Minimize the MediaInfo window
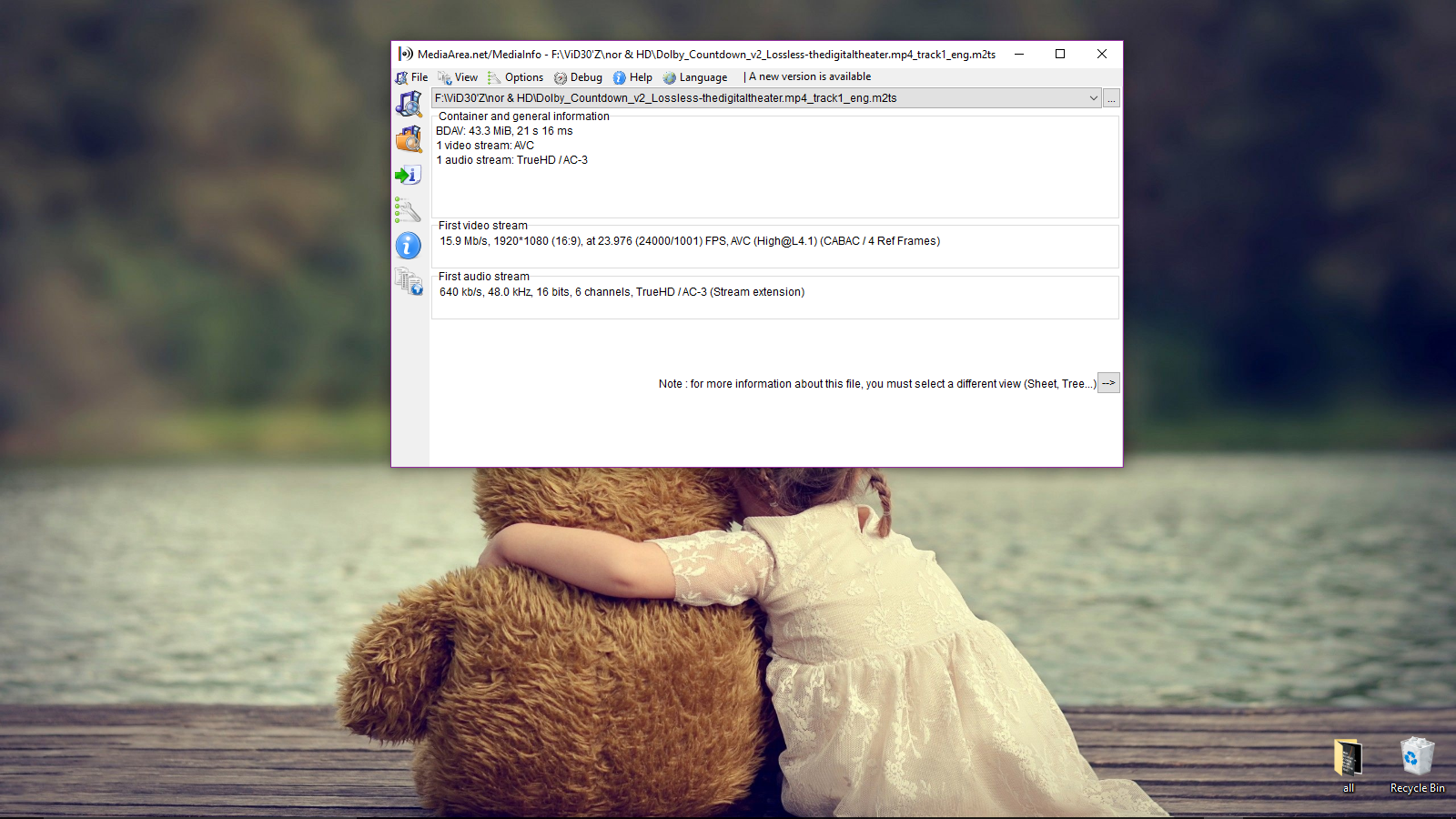Image resolution: width=1456 pixels, height=819 pixels. click(x=1019, y=54)
